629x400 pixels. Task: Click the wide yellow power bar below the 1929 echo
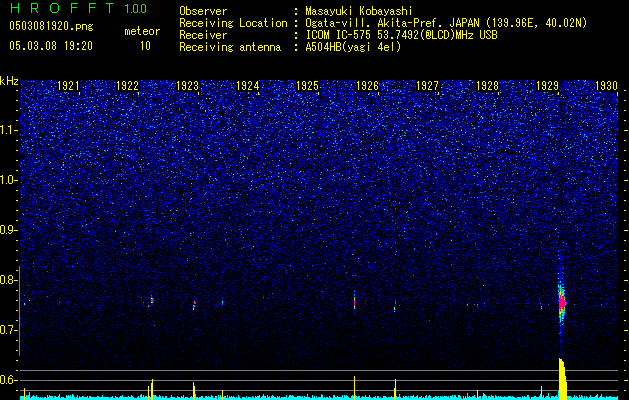pyautogui.click(x=562, y=379)
